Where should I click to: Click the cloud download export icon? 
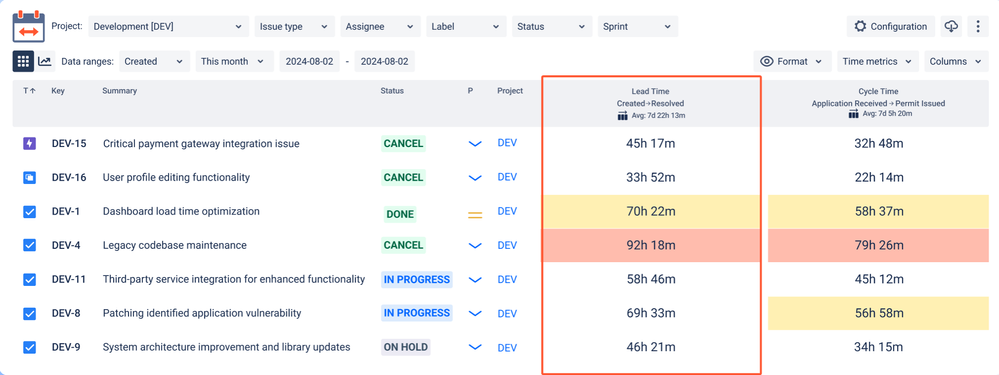click(951, 26)
